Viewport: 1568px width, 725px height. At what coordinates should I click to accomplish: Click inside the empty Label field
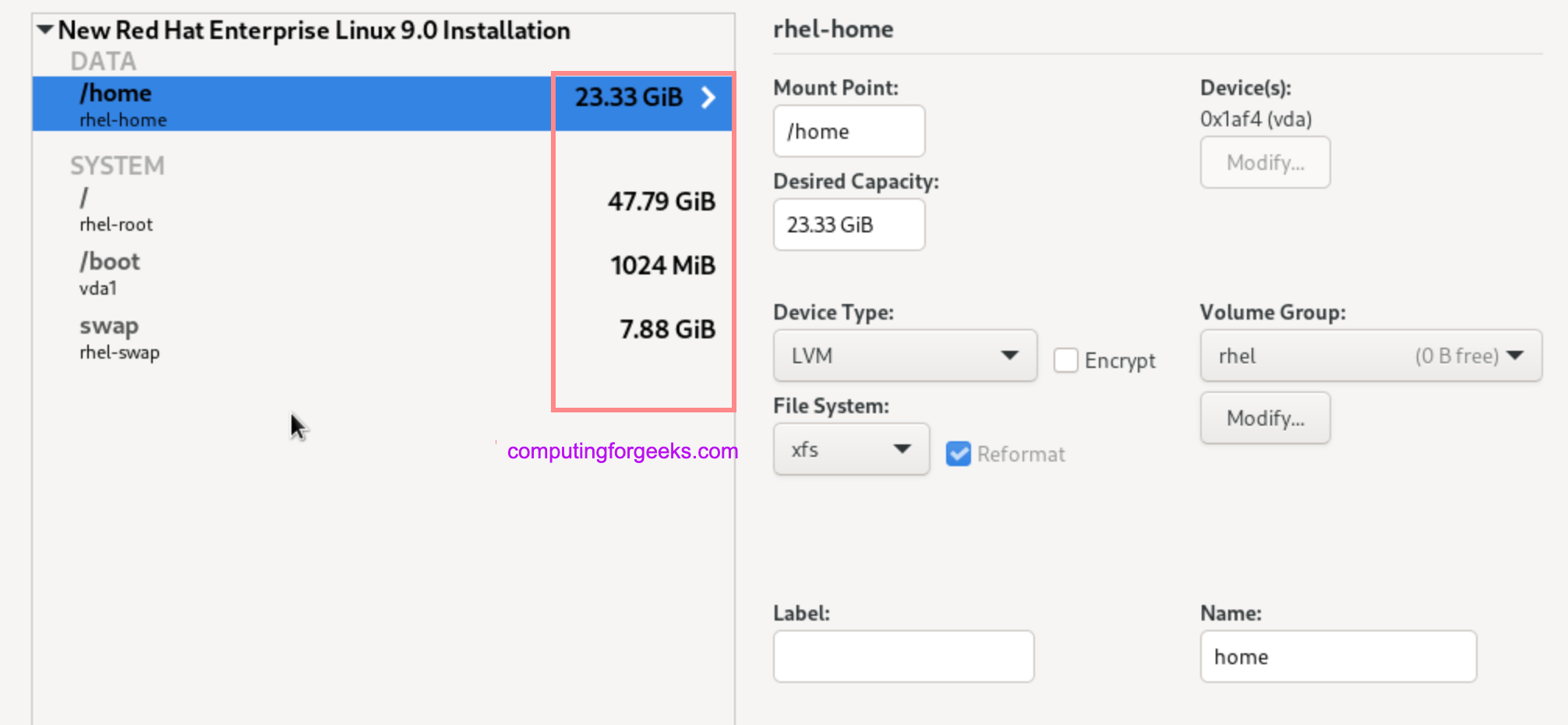pyautogui.click(x=902, y=656)
